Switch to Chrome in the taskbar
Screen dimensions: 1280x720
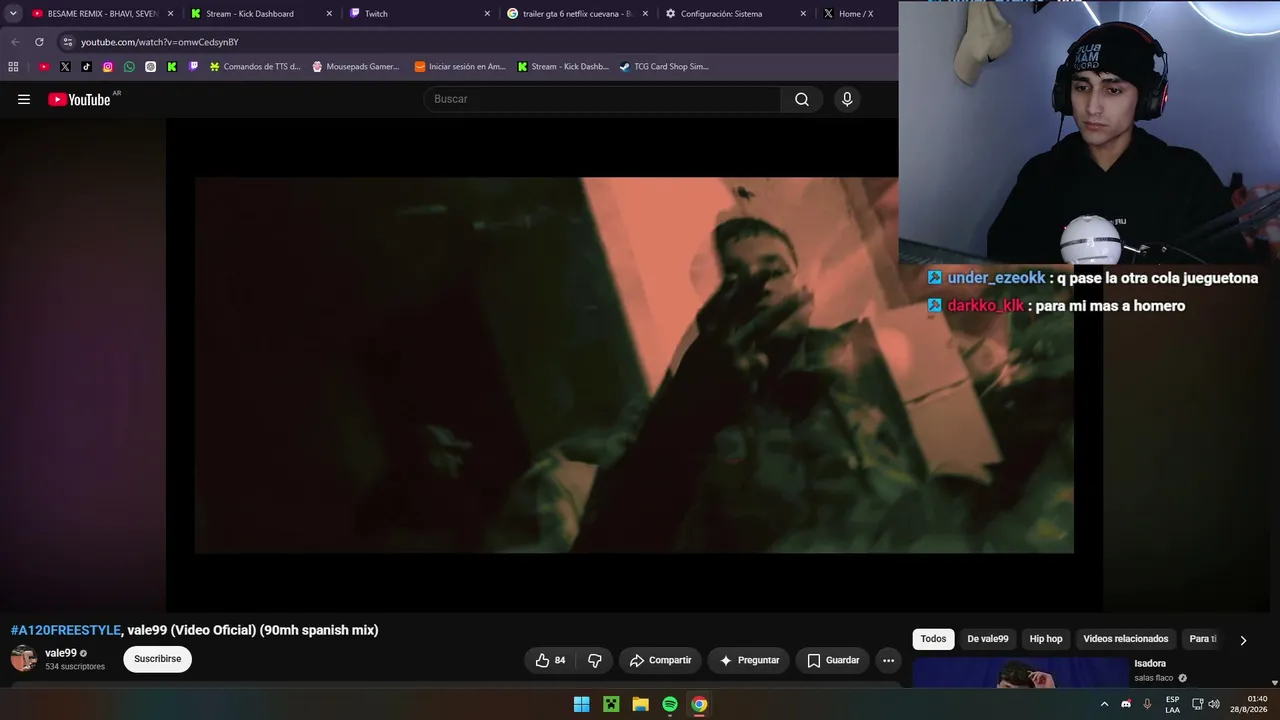click(699, 704)
